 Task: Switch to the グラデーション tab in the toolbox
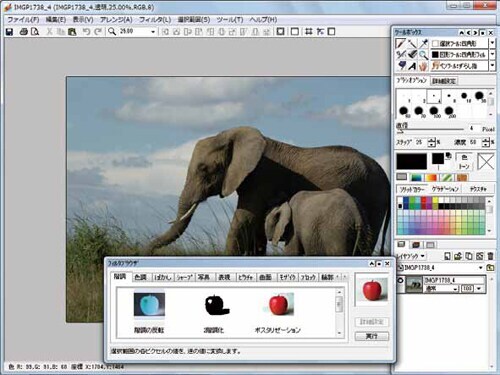pyautogui.click(x=446, y=189)
